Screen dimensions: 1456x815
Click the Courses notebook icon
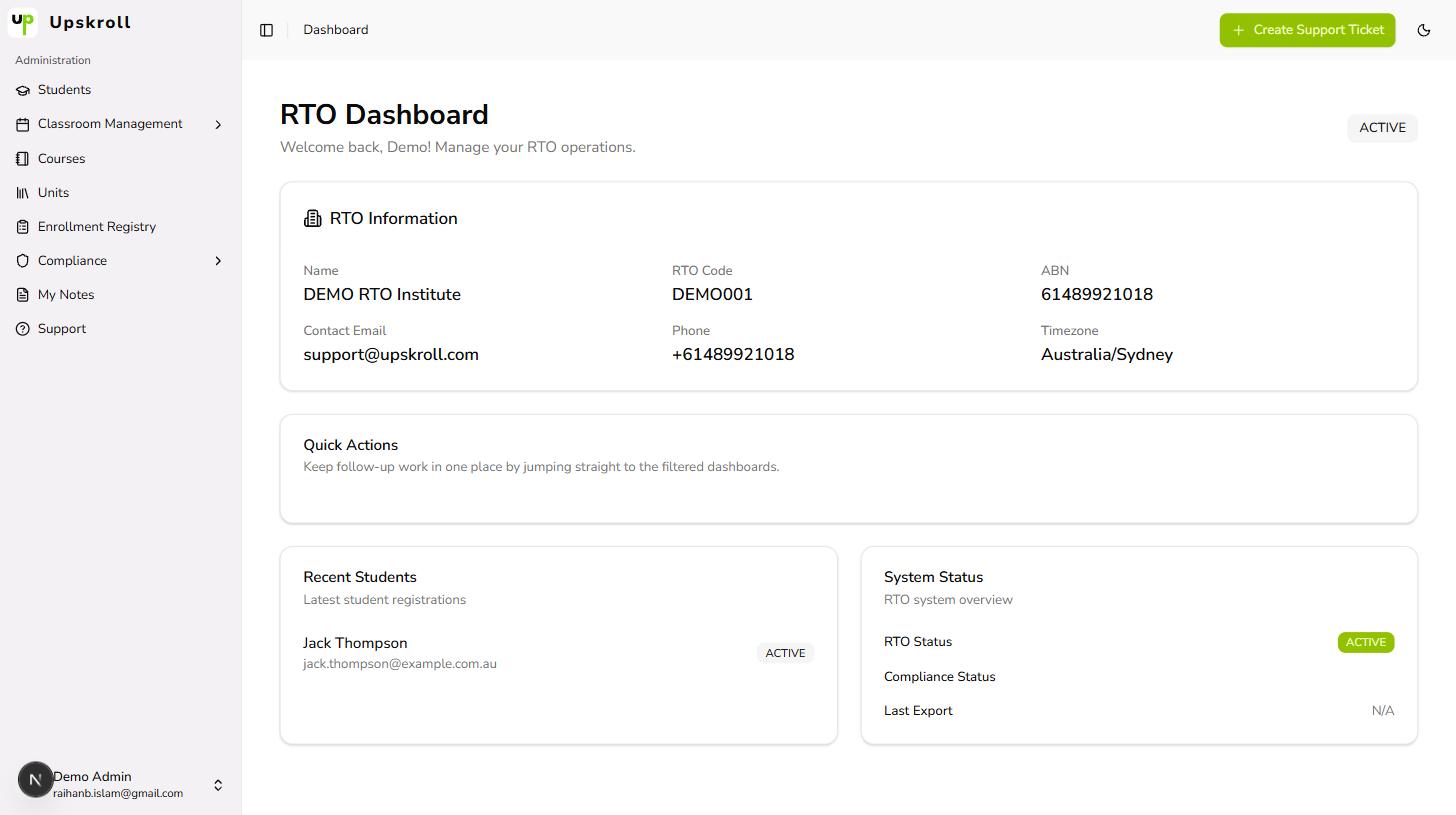(x=23, y=159)
